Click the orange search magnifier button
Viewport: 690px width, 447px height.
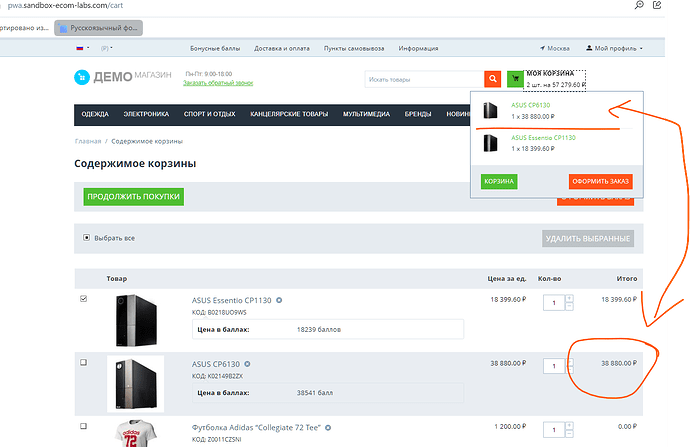492,79
